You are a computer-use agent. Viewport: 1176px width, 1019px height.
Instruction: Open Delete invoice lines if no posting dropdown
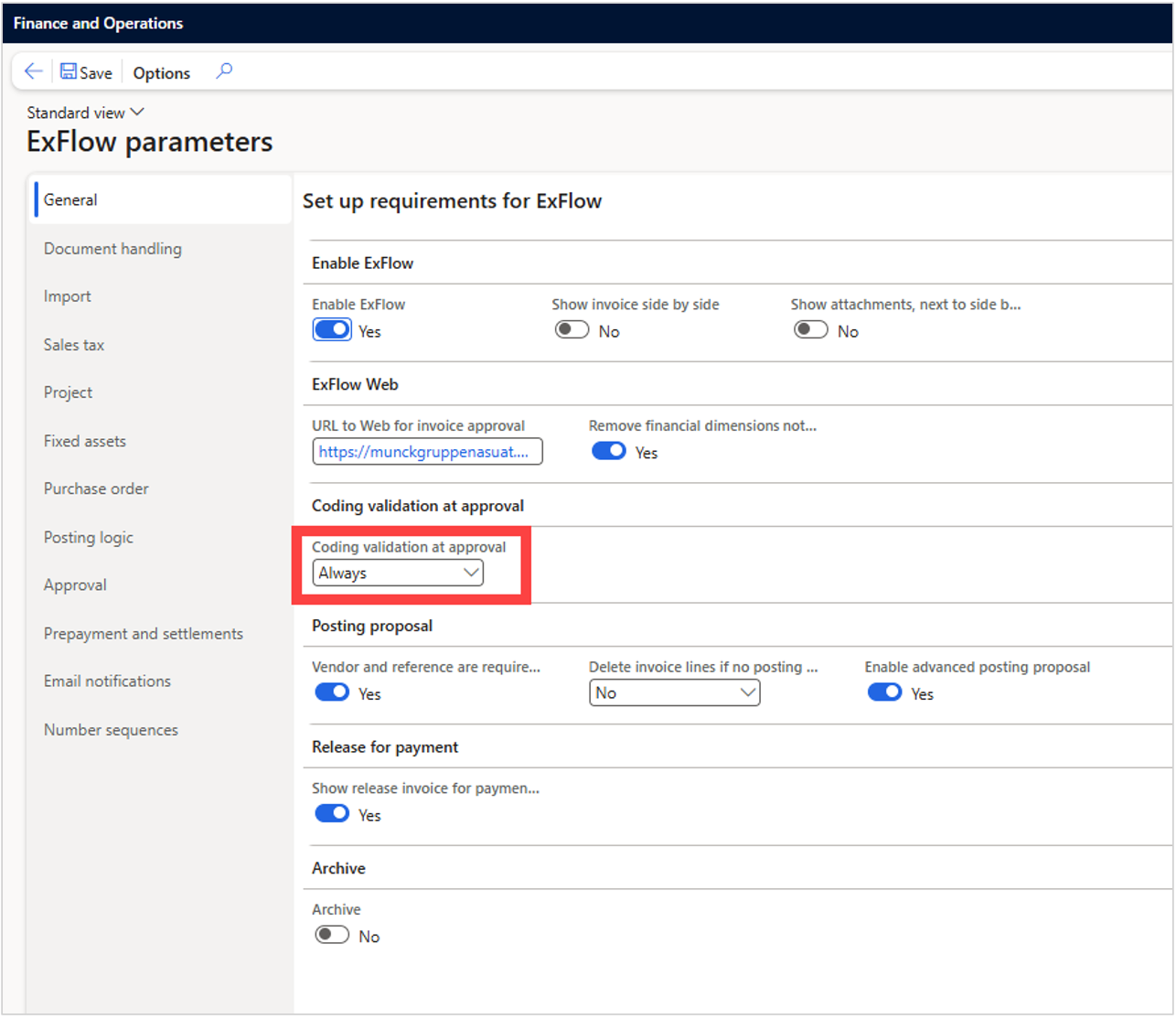(674, 693)
